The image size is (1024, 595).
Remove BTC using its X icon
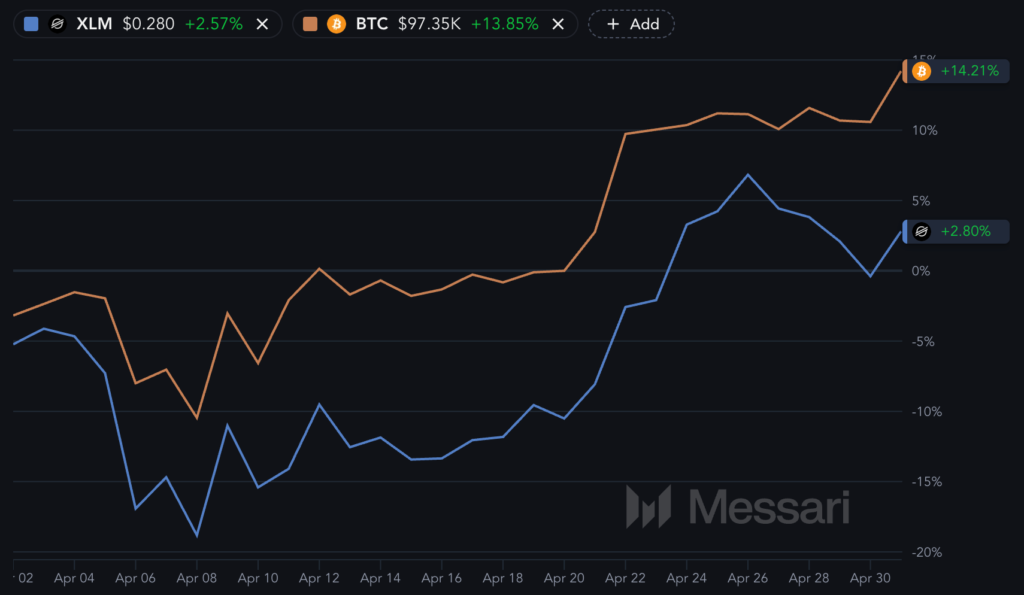pyautogui.click(x=558, y=24)
